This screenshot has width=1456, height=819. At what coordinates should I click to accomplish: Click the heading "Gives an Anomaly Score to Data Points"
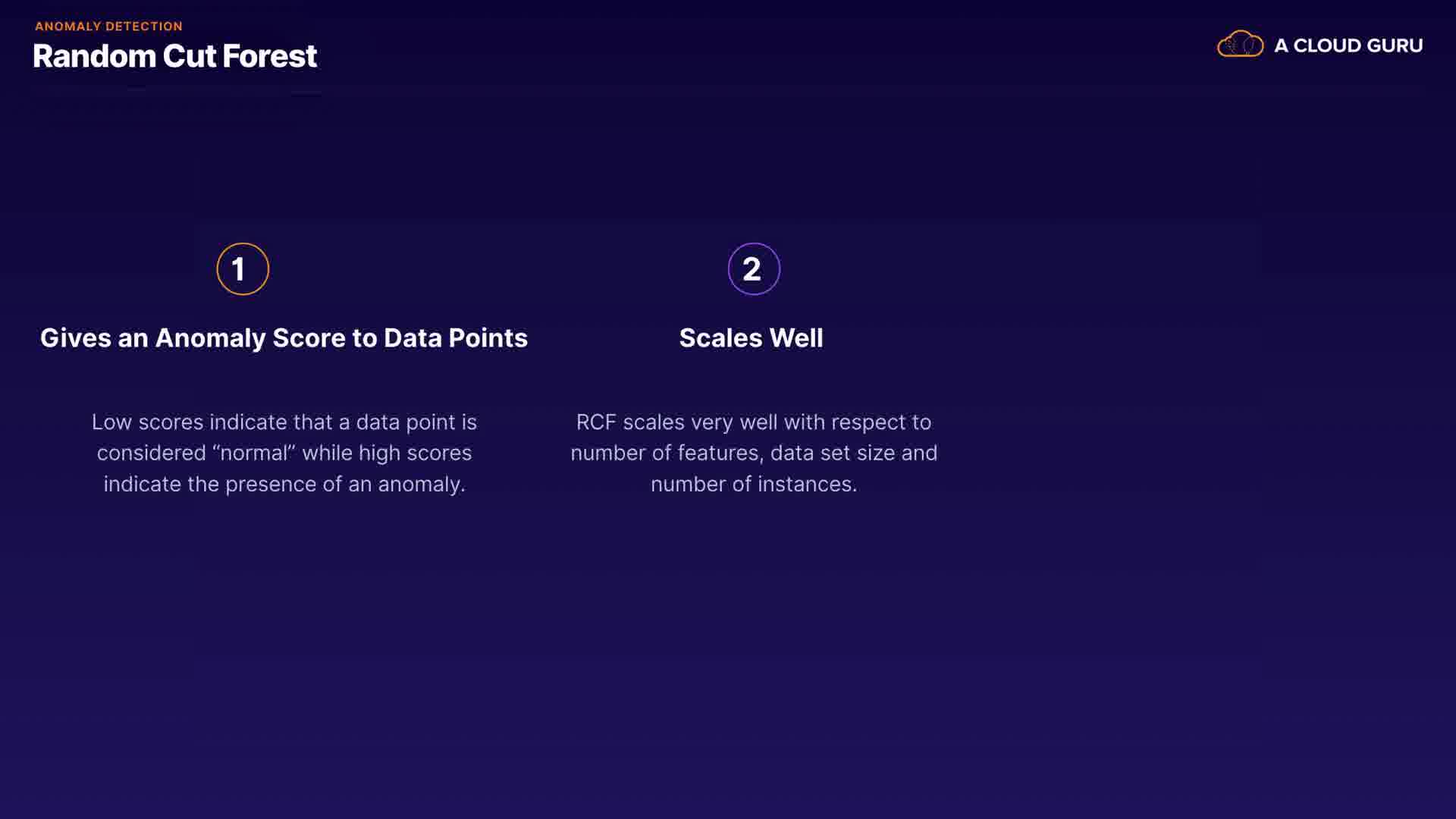pyautogui.click(x=284, y=338)
